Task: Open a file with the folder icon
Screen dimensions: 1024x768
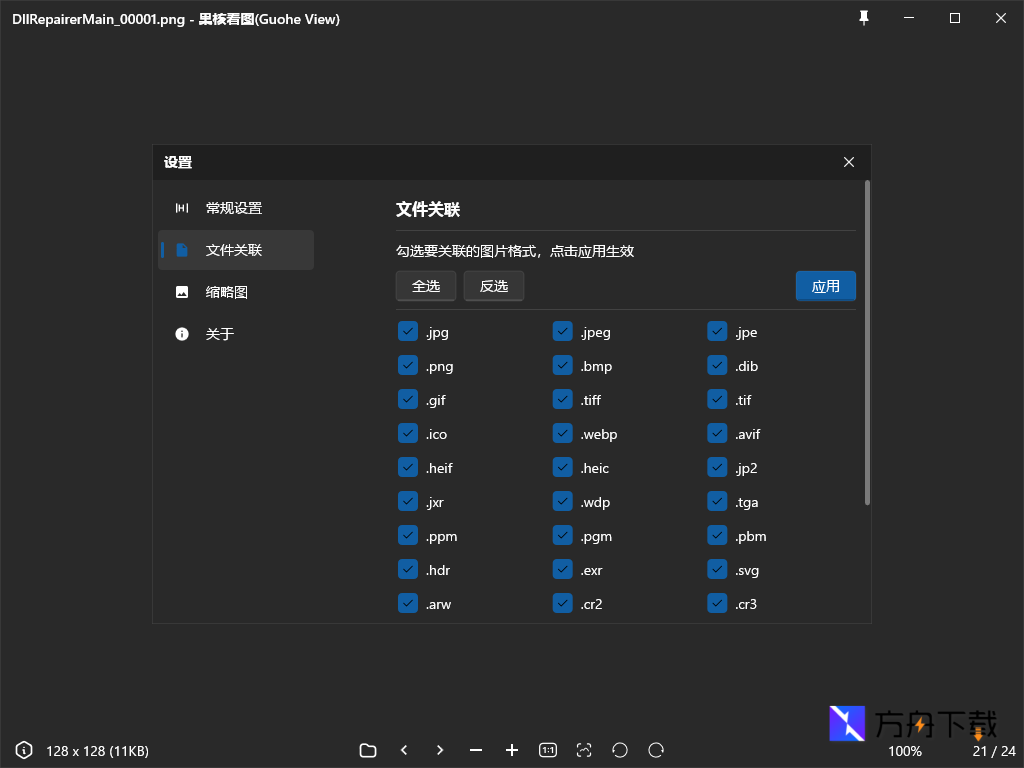Action: click(368, 750)
